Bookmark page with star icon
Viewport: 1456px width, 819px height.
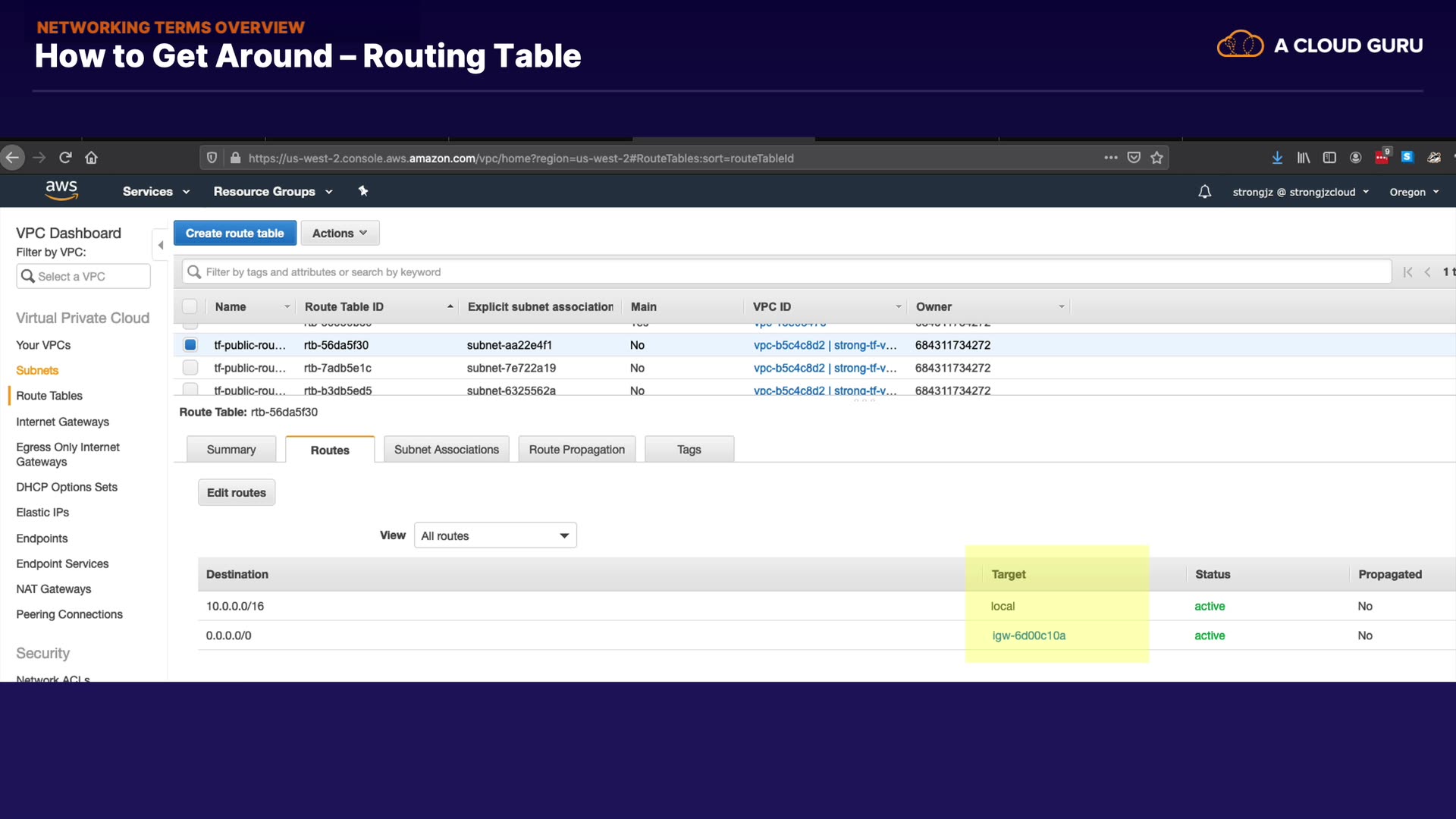(x=1156, y=158)
